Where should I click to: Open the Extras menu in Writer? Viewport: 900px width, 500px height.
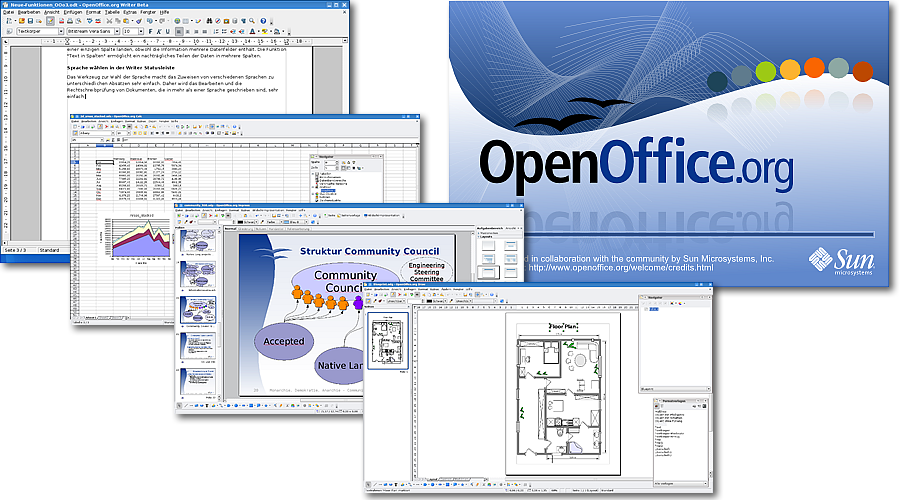point(130,12)
